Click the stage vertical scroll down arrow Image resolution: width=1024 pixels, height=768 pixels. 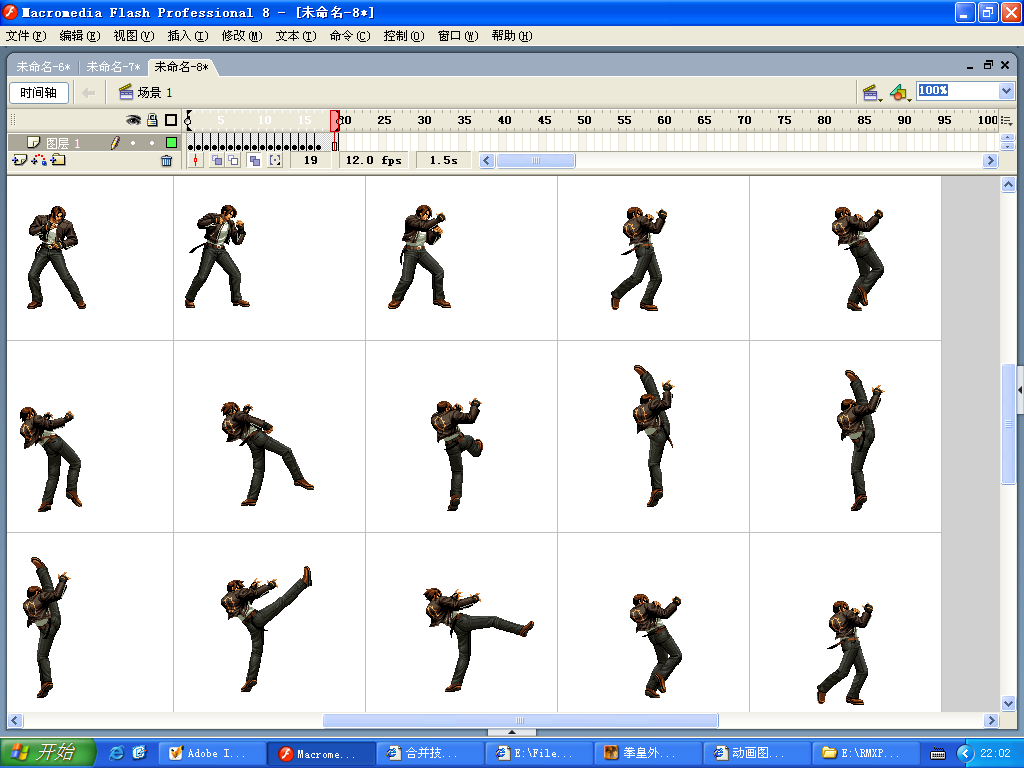pyautogui.click(x=1008, y=703)
